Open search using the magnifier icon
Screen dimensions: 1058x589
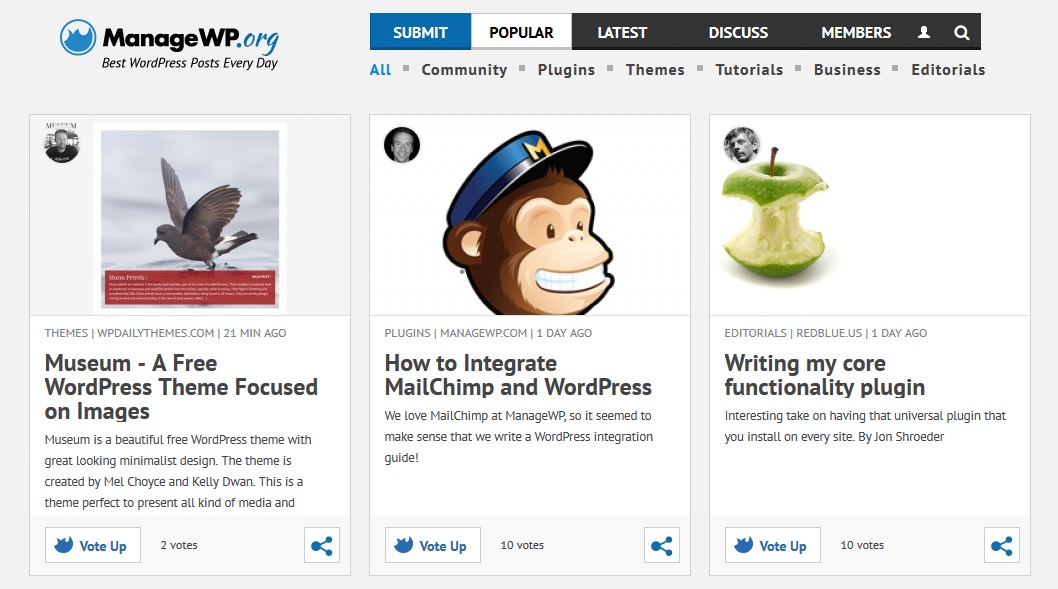[x=961, y=32]
